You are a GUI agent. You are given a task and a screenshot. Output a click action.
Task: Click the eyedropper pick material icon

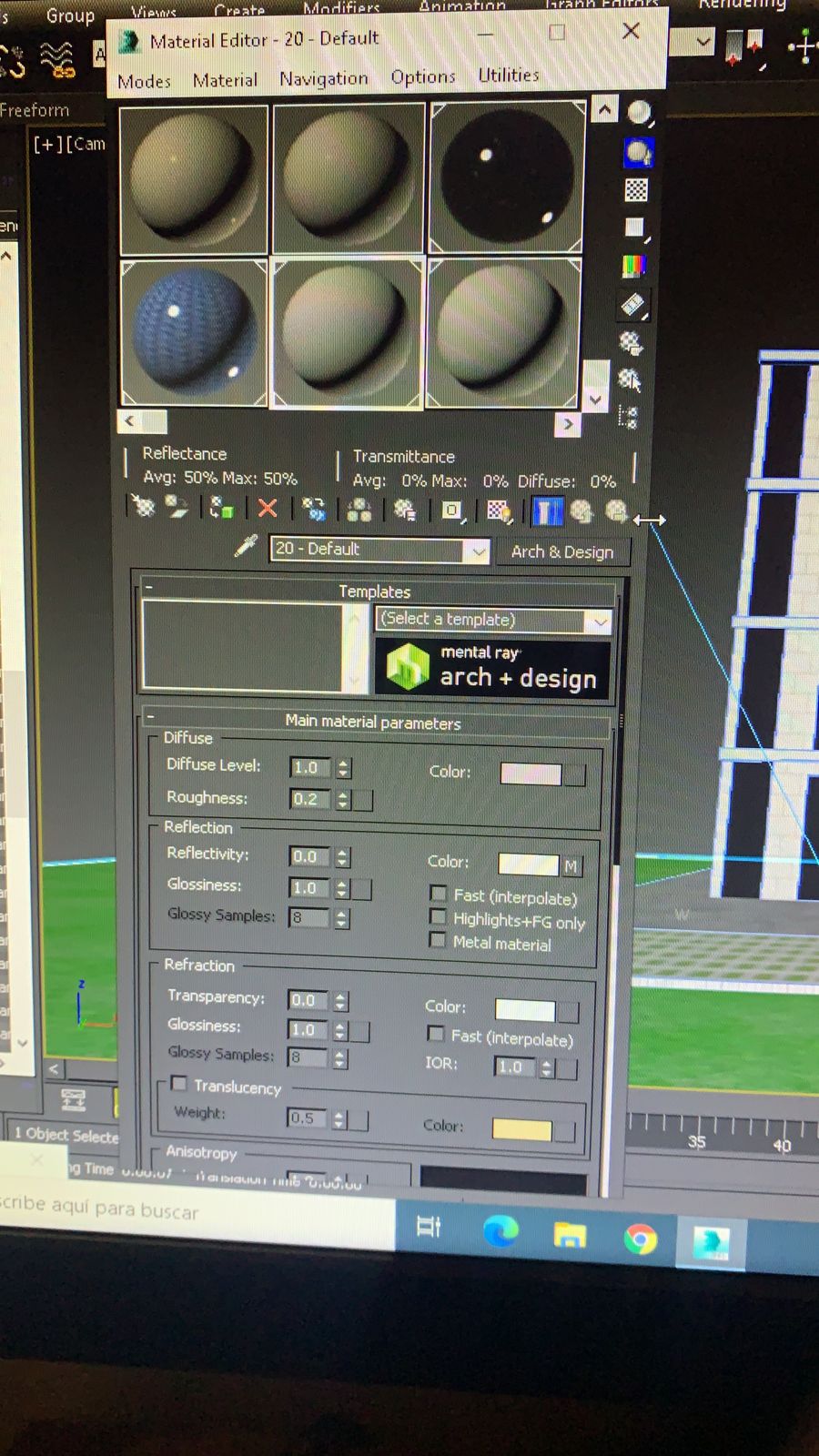[x=246, y=546]
